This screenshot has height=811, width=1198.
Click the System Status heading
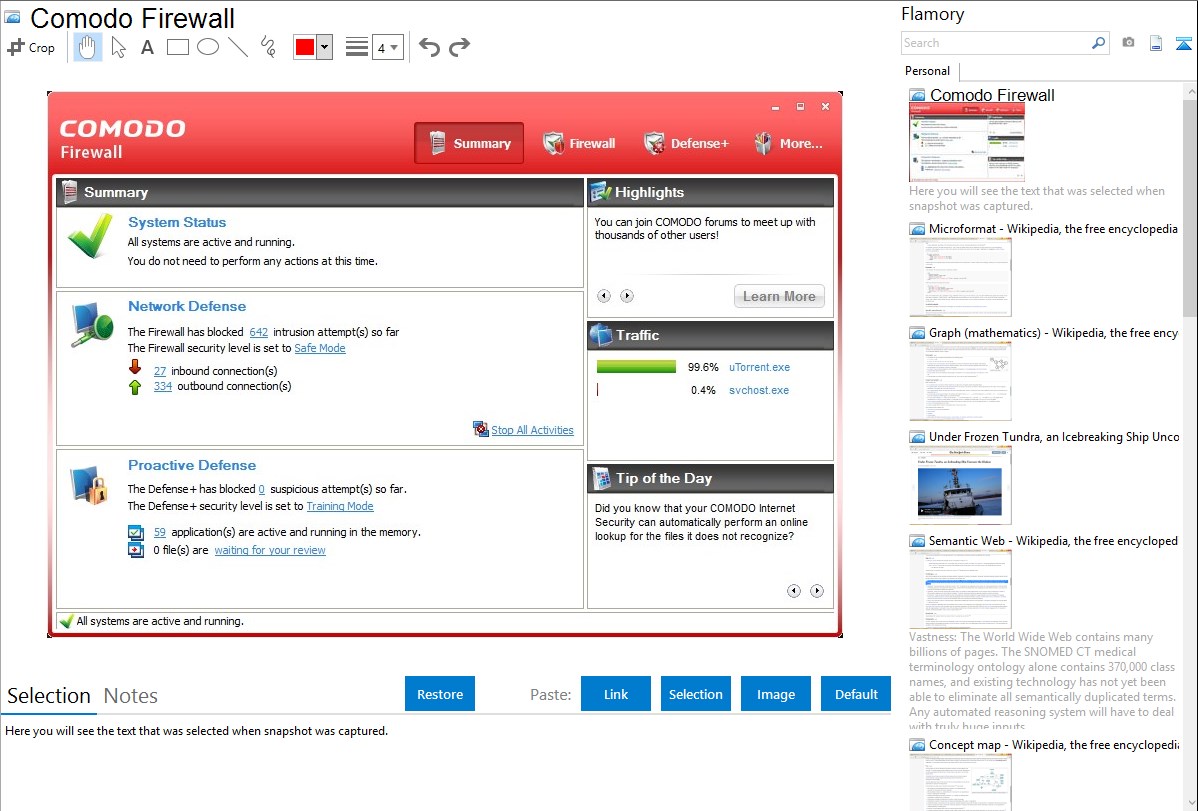click(x=177, y=222)
